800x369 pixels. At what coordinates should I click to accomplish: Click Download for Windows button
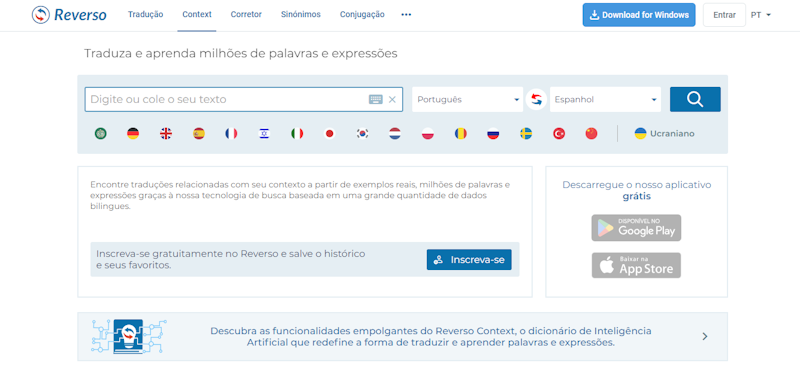(x=639, y=15)
